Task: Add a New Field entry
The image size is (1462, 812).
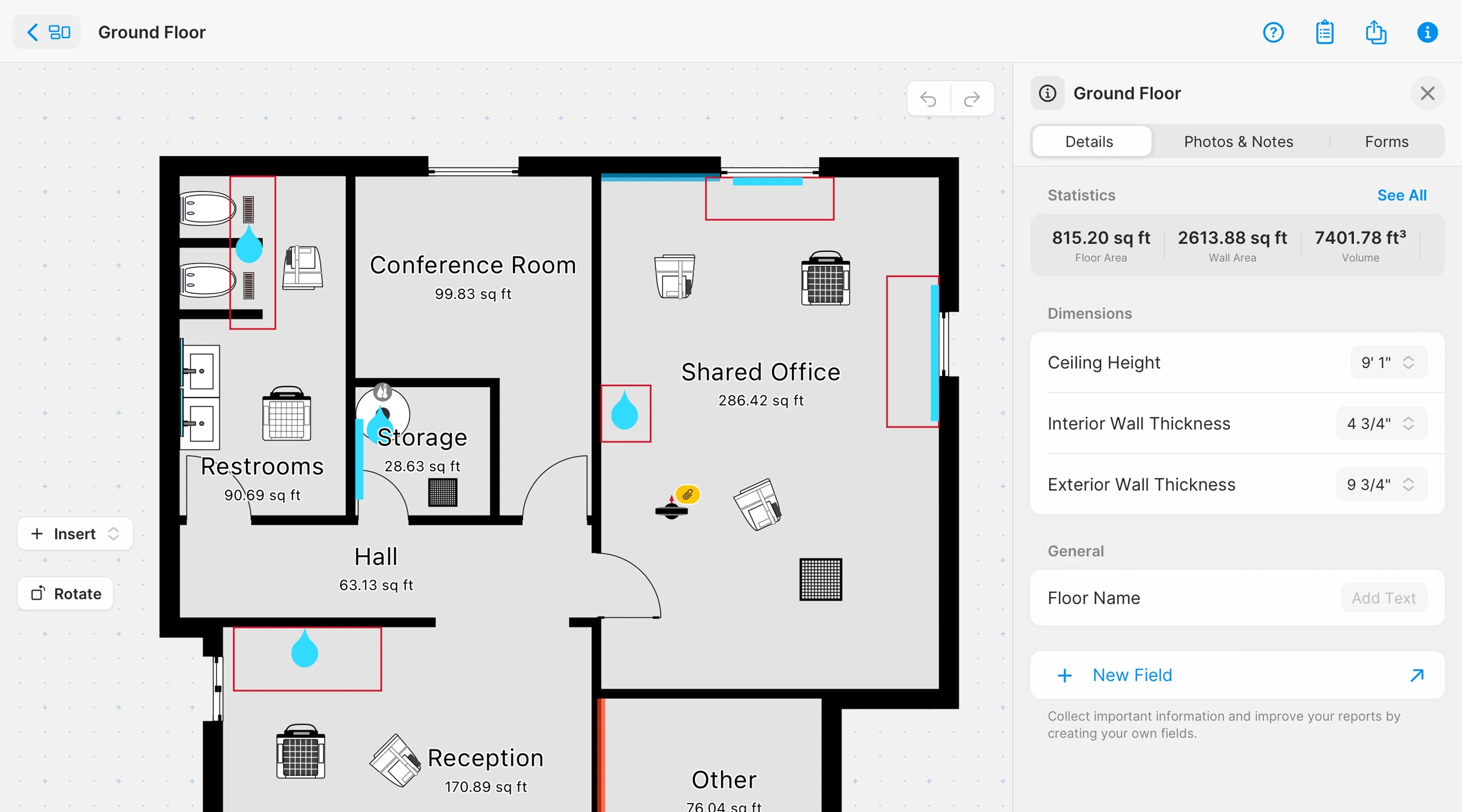Action: pyautogui.click(x=1132, y=675)
